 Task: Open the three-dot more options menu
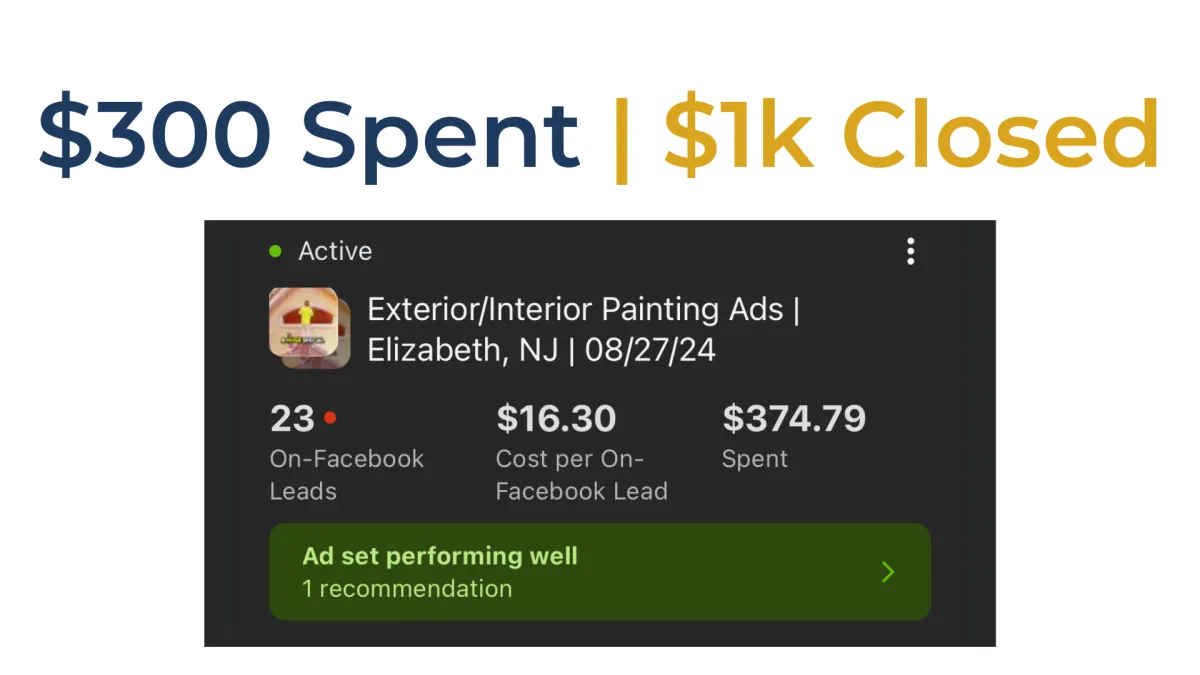tap(910, 251)
